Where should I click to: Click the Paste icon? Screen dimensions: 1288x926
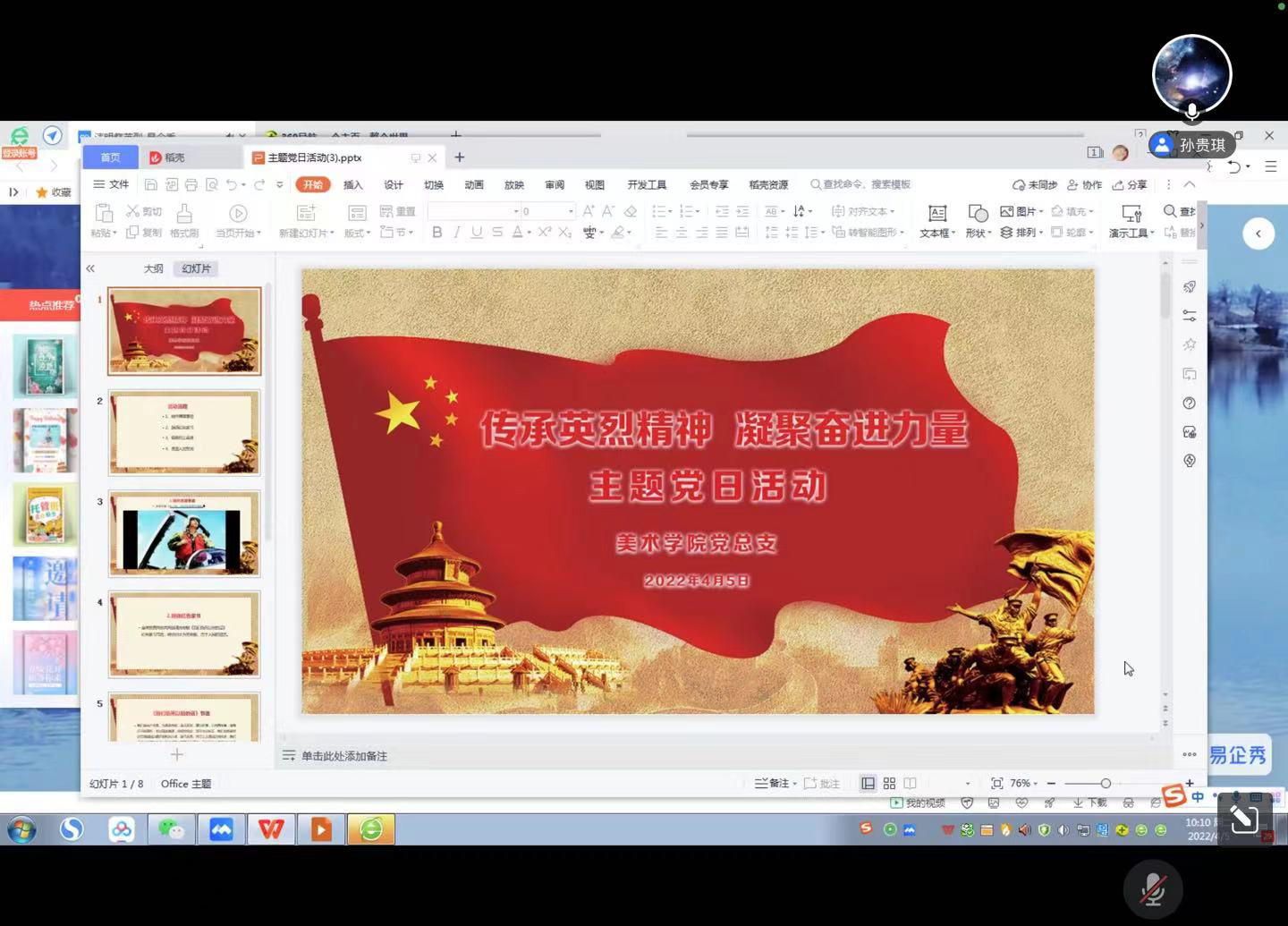tap(104, 213)
